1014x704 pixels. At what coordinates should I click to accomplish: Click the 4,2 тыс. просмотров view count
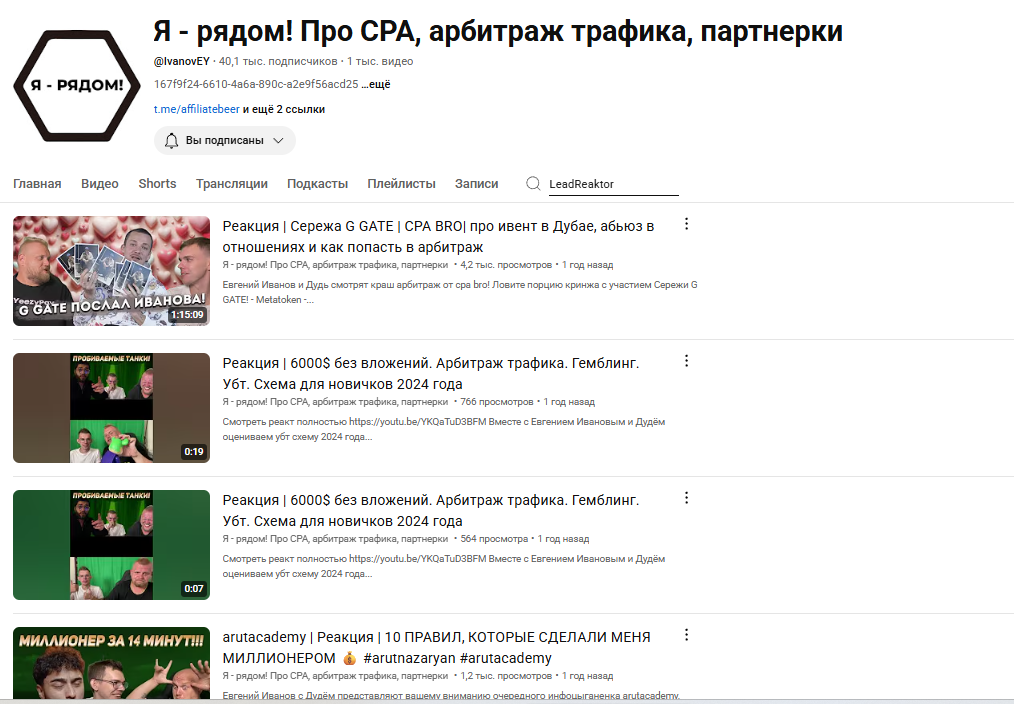click(506, 265)
